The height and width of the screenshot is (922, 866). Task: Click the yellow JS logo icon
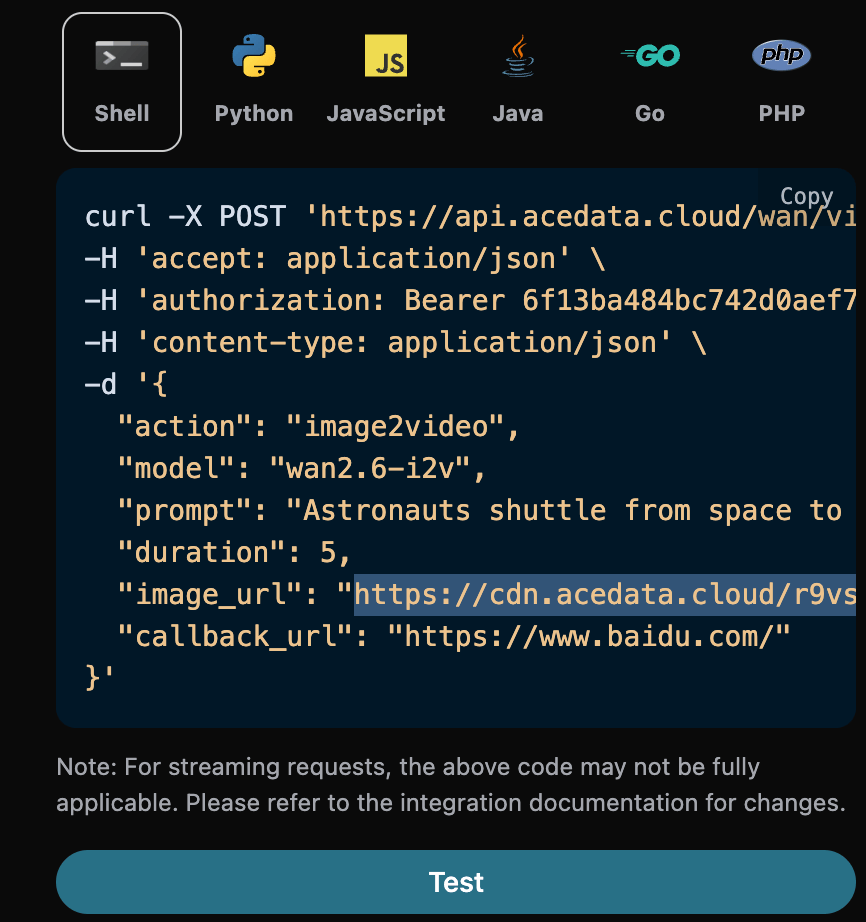[385, 56]
